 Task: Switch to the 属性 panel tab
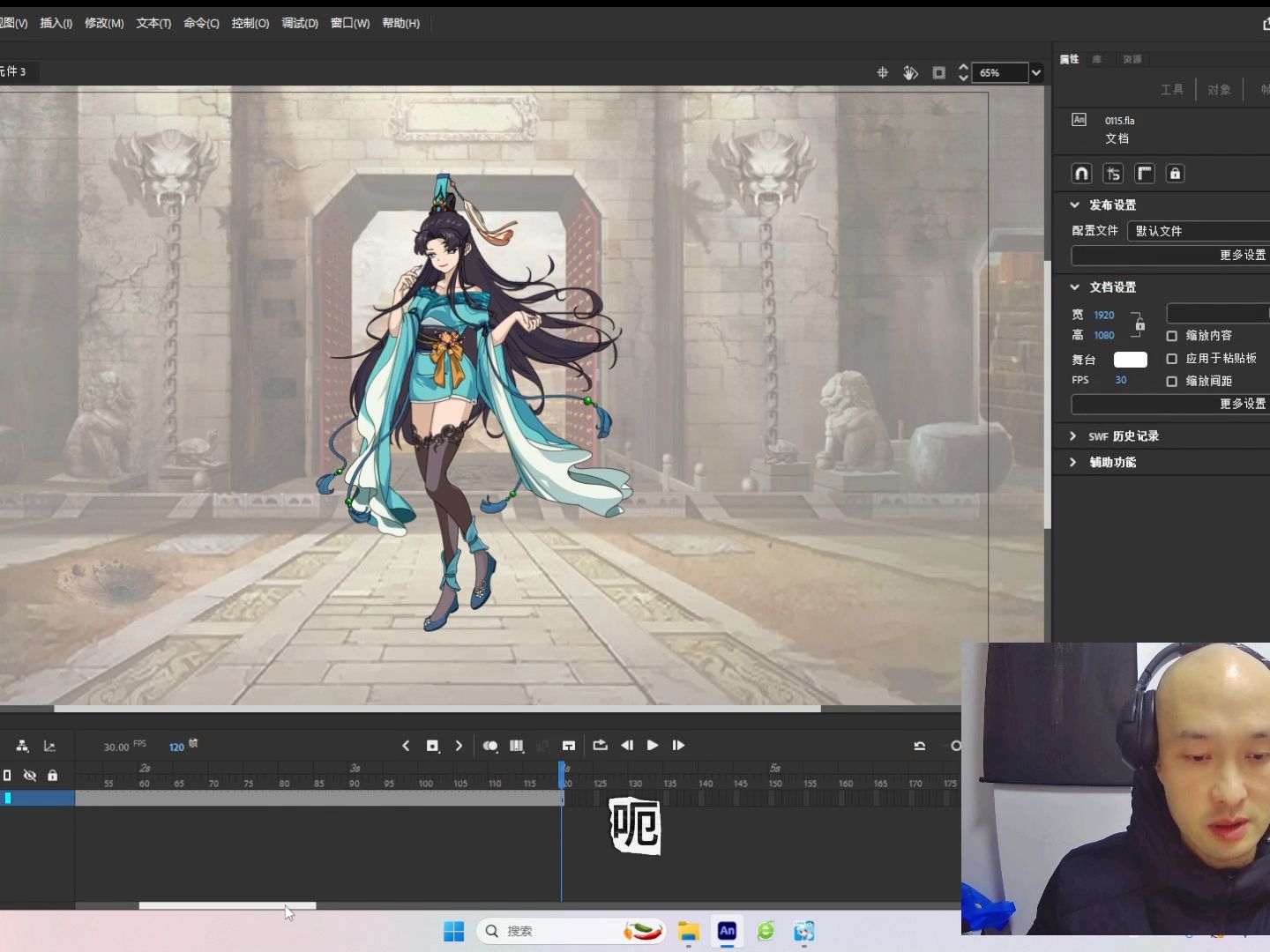coord(1070,59)
